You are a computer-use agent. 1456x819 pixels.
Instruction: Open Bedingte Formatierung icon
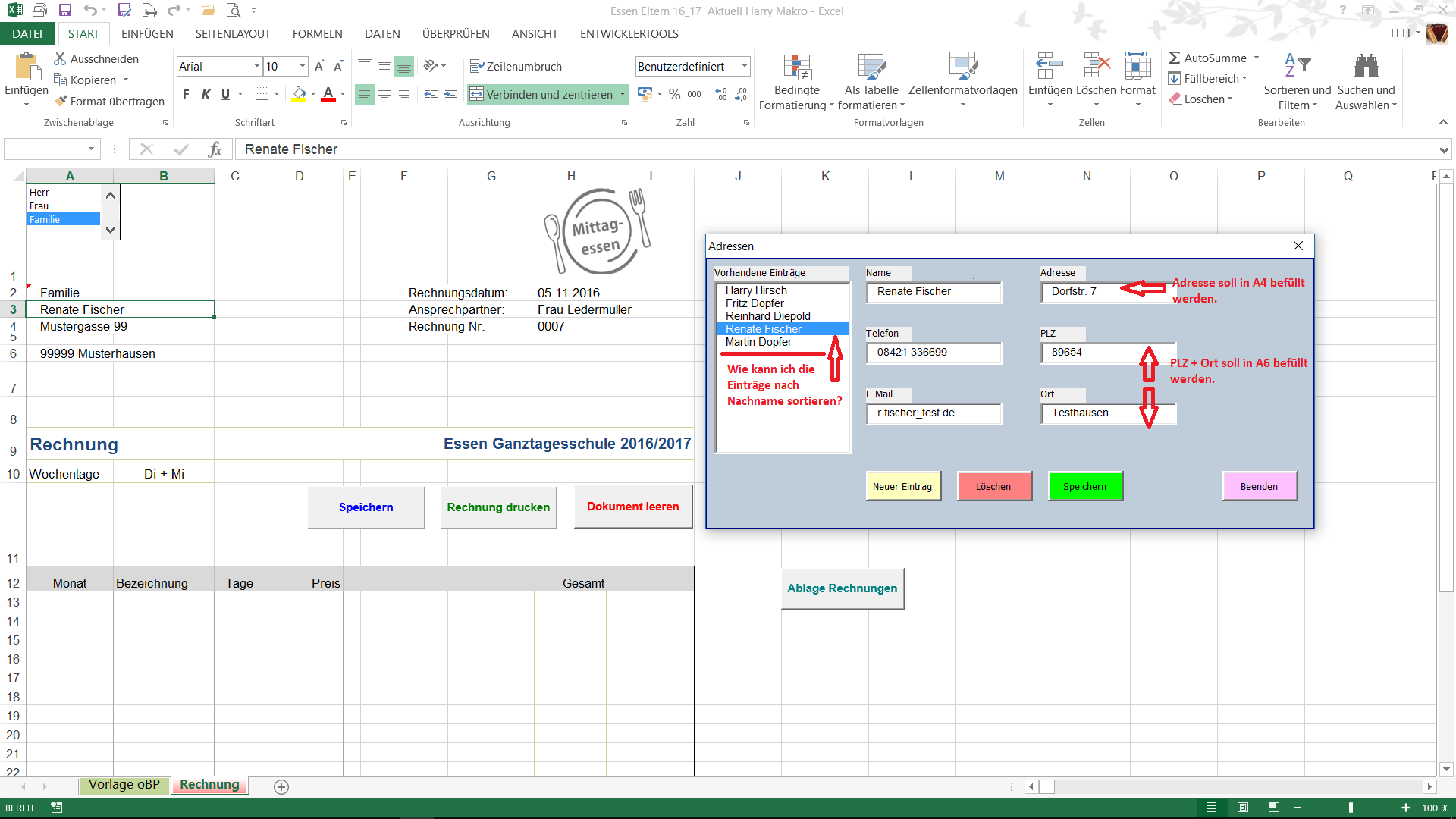797,67
